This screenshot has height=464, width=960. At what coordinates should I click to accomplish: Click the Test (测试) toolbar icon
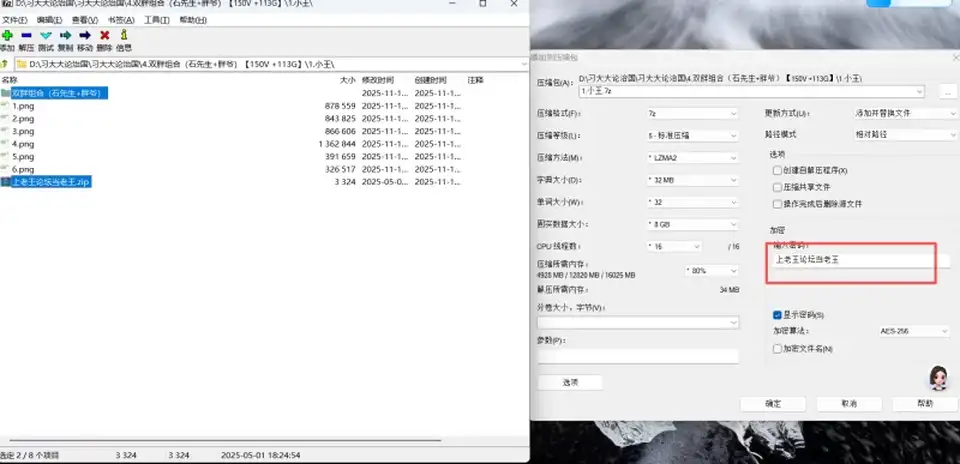click(46, 36)
